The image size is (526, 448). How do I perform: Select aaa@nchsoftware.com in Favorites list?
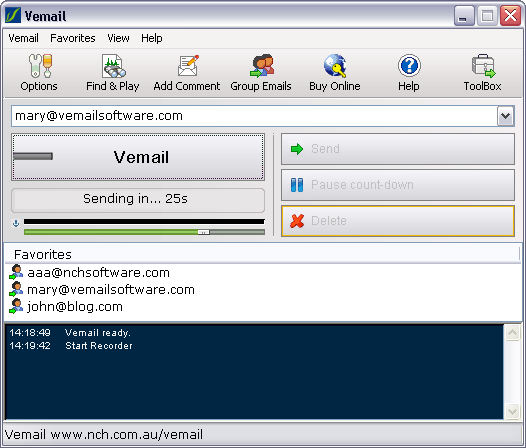98,272
